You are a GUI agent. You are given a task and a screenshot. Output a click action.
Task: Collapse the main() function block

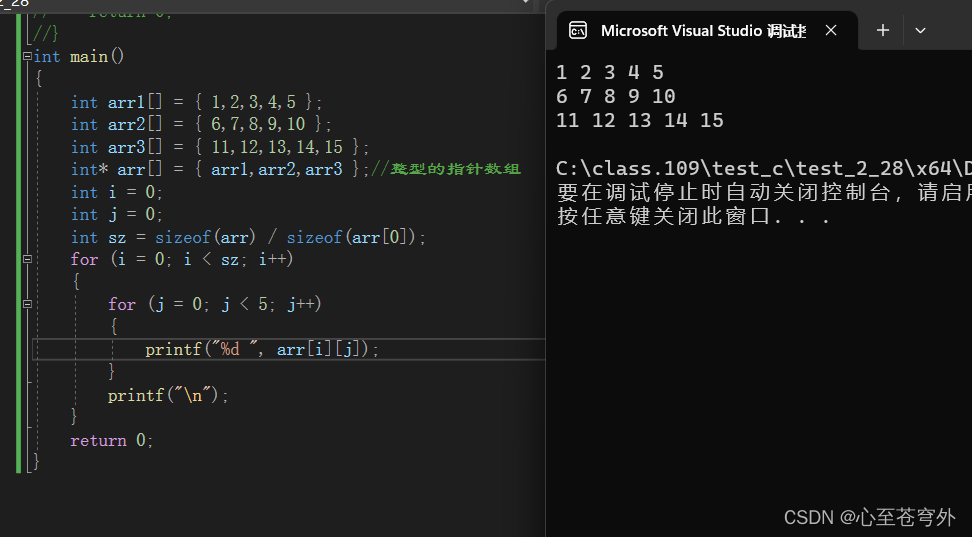[27, 57]
